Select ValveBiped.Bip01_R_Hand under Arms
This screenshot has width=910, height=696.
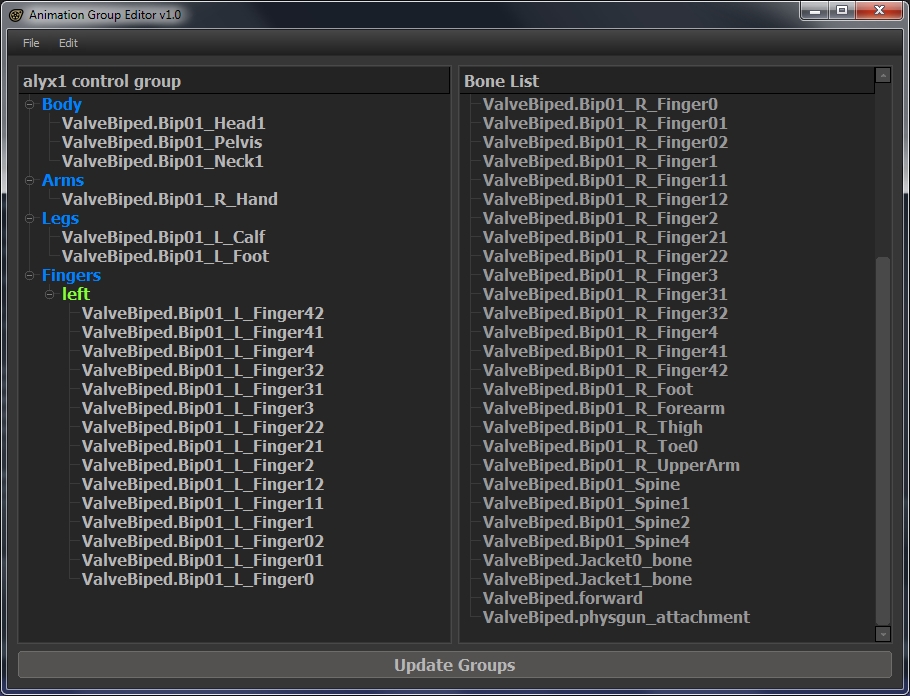[x=169, y=199]
